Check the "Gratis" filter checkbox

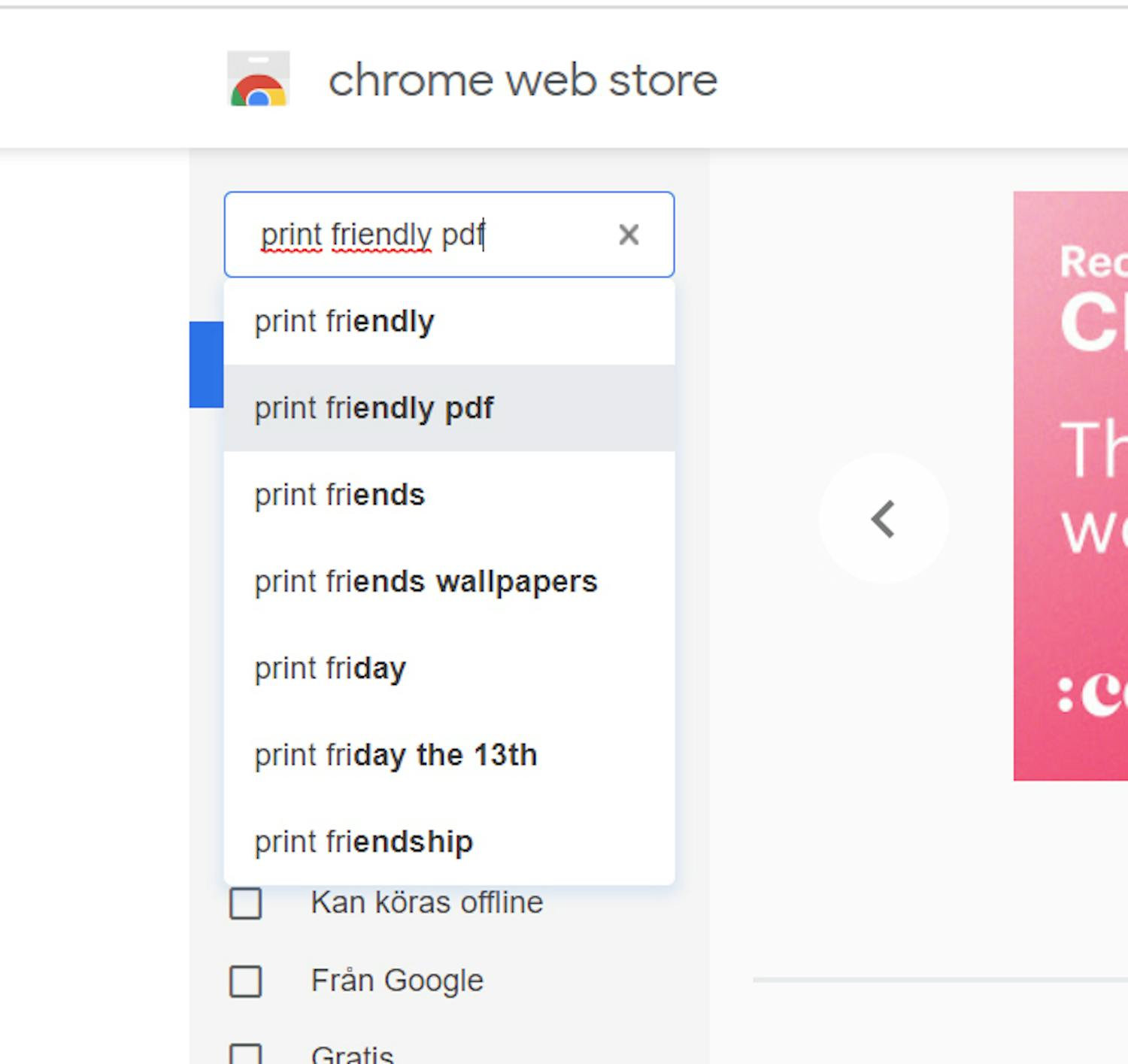pos(245,1054)
